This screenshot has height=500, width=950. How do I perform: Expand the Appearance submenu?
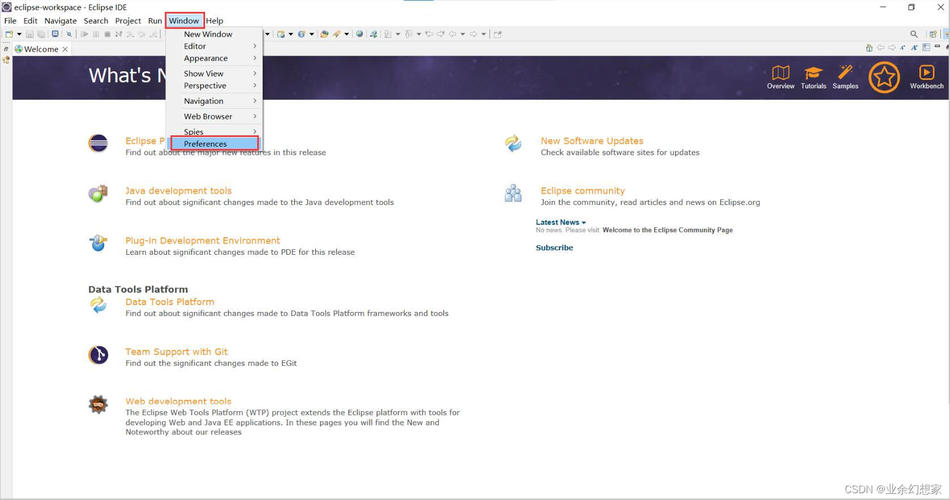tap(214, 58)
